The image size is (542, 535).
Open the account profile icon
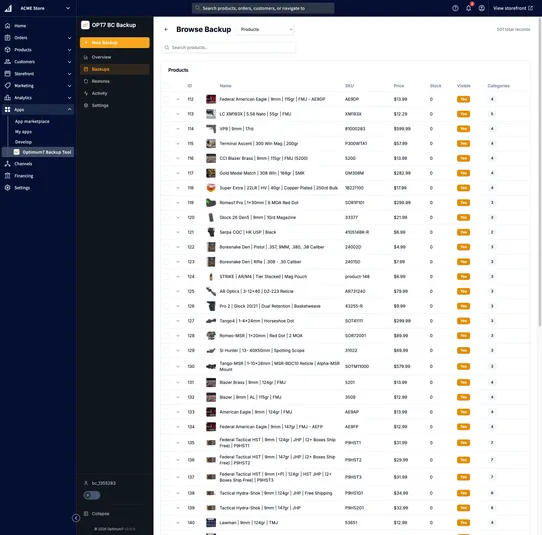coord(482,8)
